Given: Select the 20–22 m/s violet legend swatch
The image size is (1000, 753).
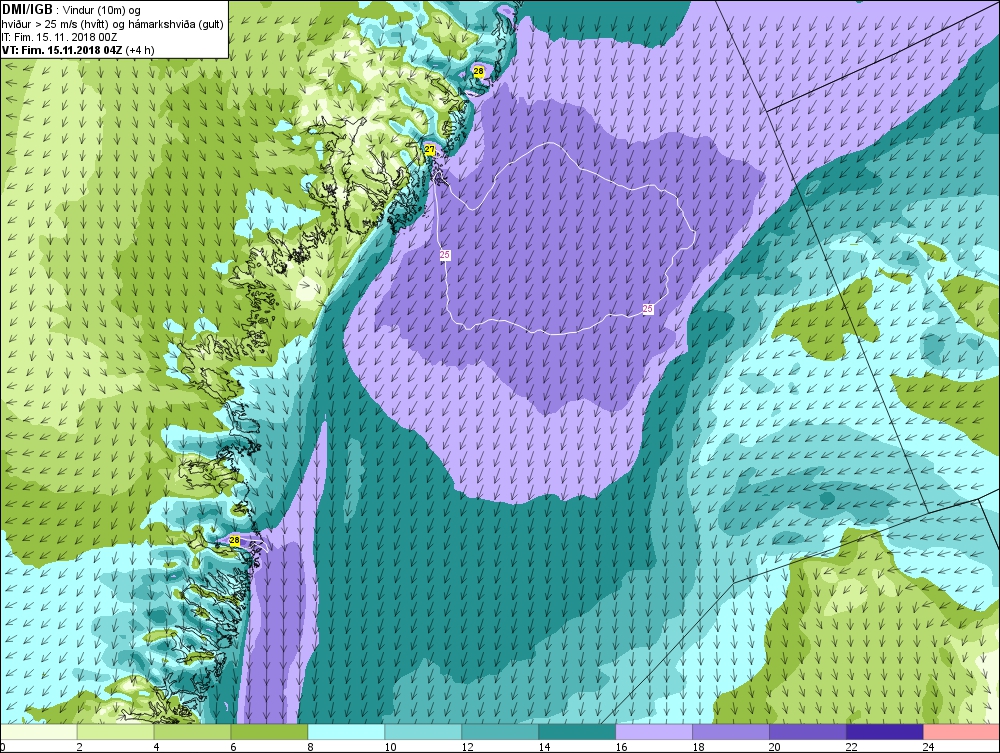Looking at the screenshot, I should click(807, 732).
